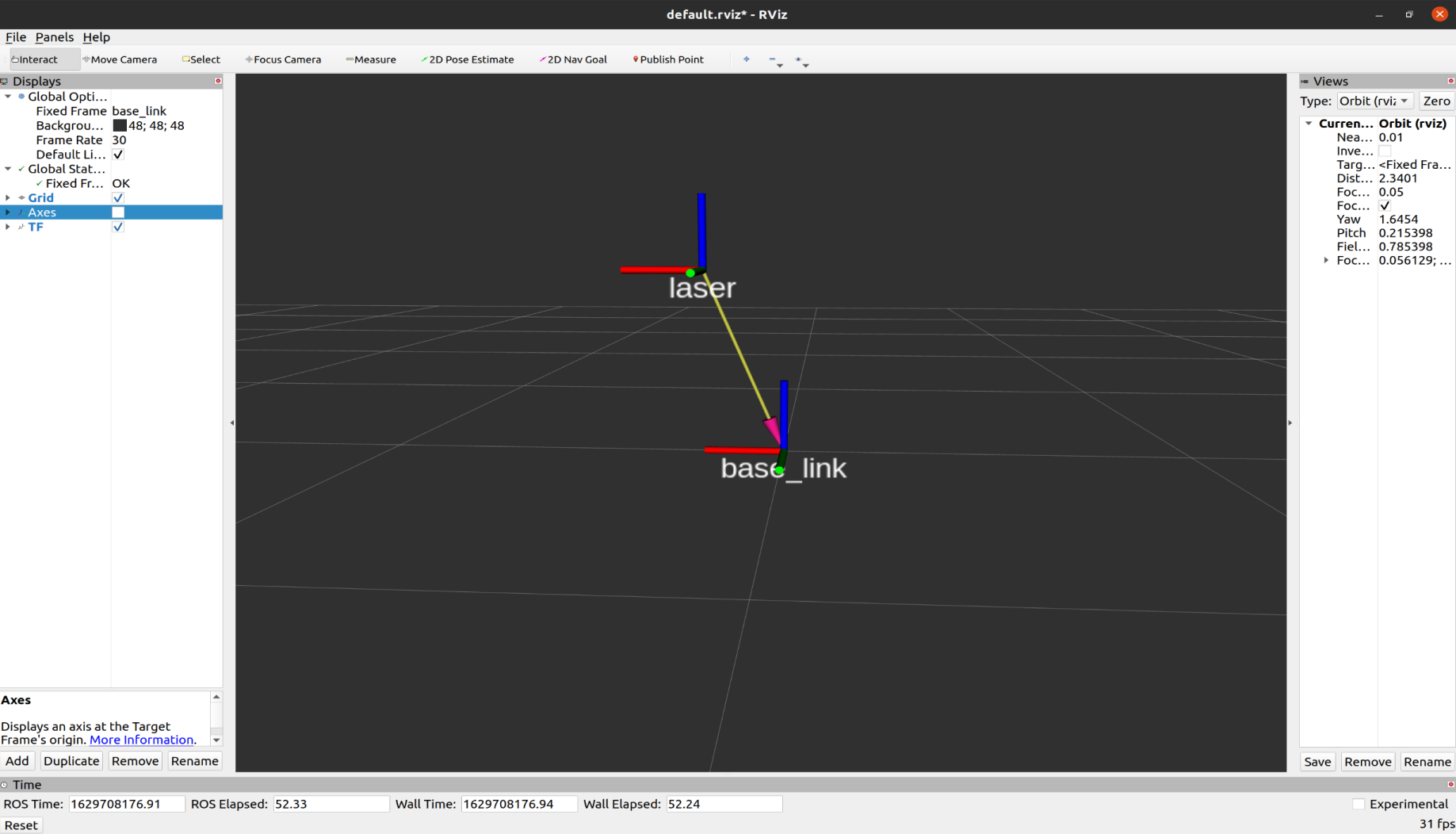The width and height of the screenshot is (1456, 834).
Task: Click the Fixed Frame base_link value
Action: pos(139,111)
